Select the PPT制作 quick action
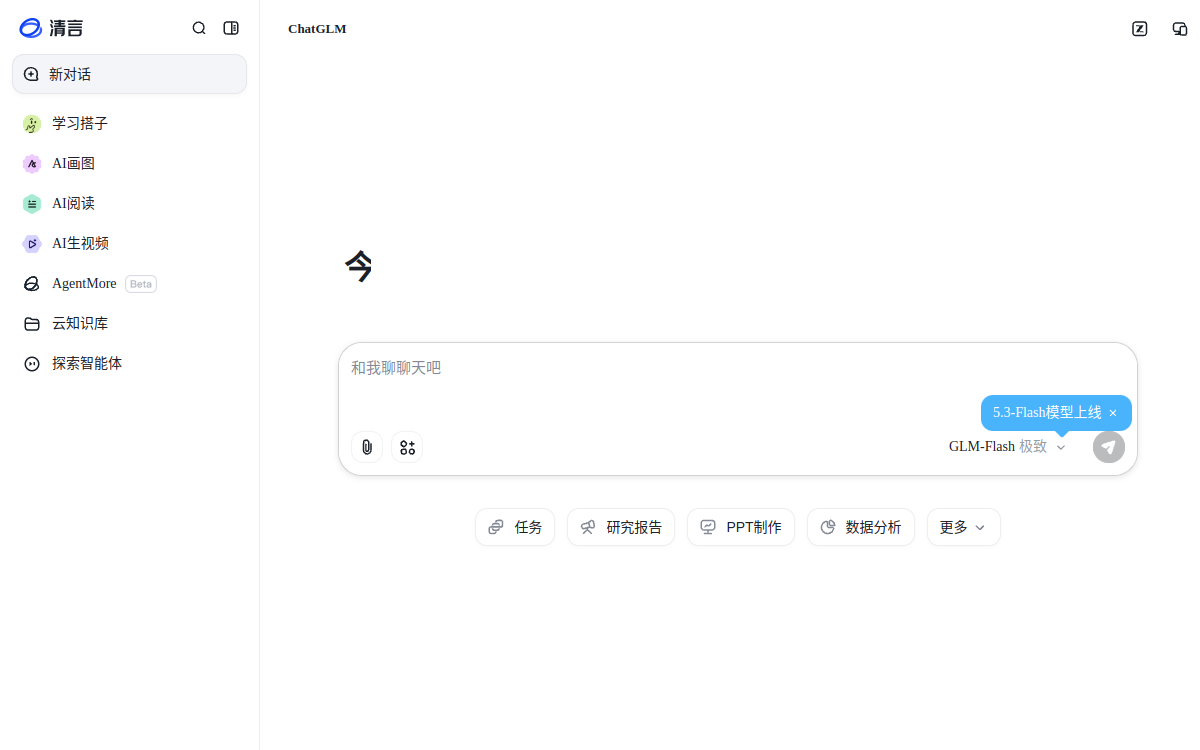This screenshot has width=1200, height=750. [741, 527]
